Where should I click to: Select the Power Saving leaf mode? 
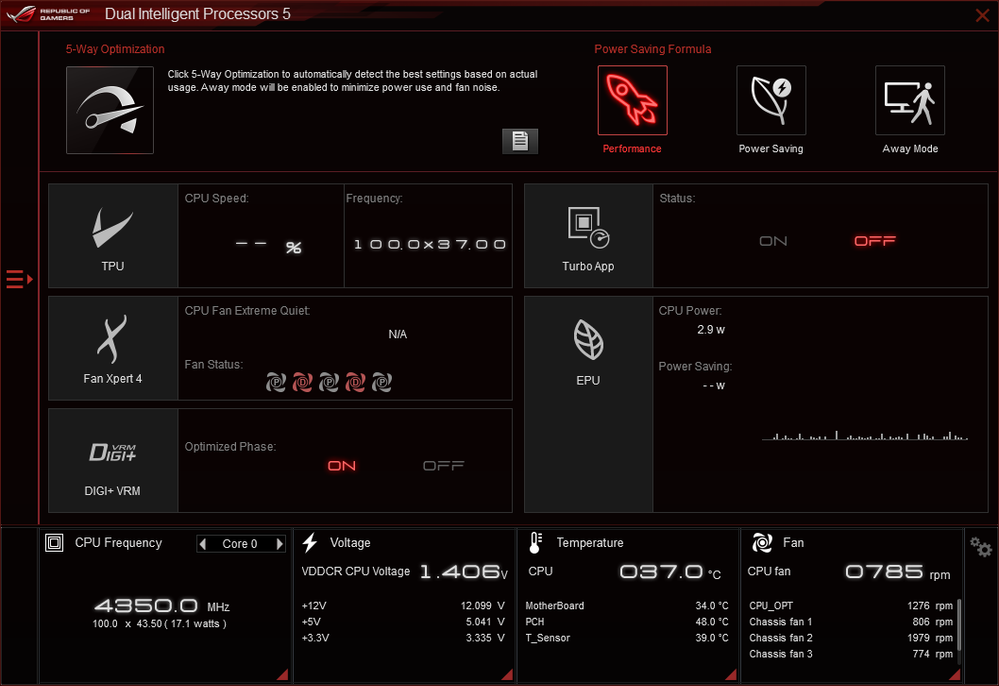(771, 100)
